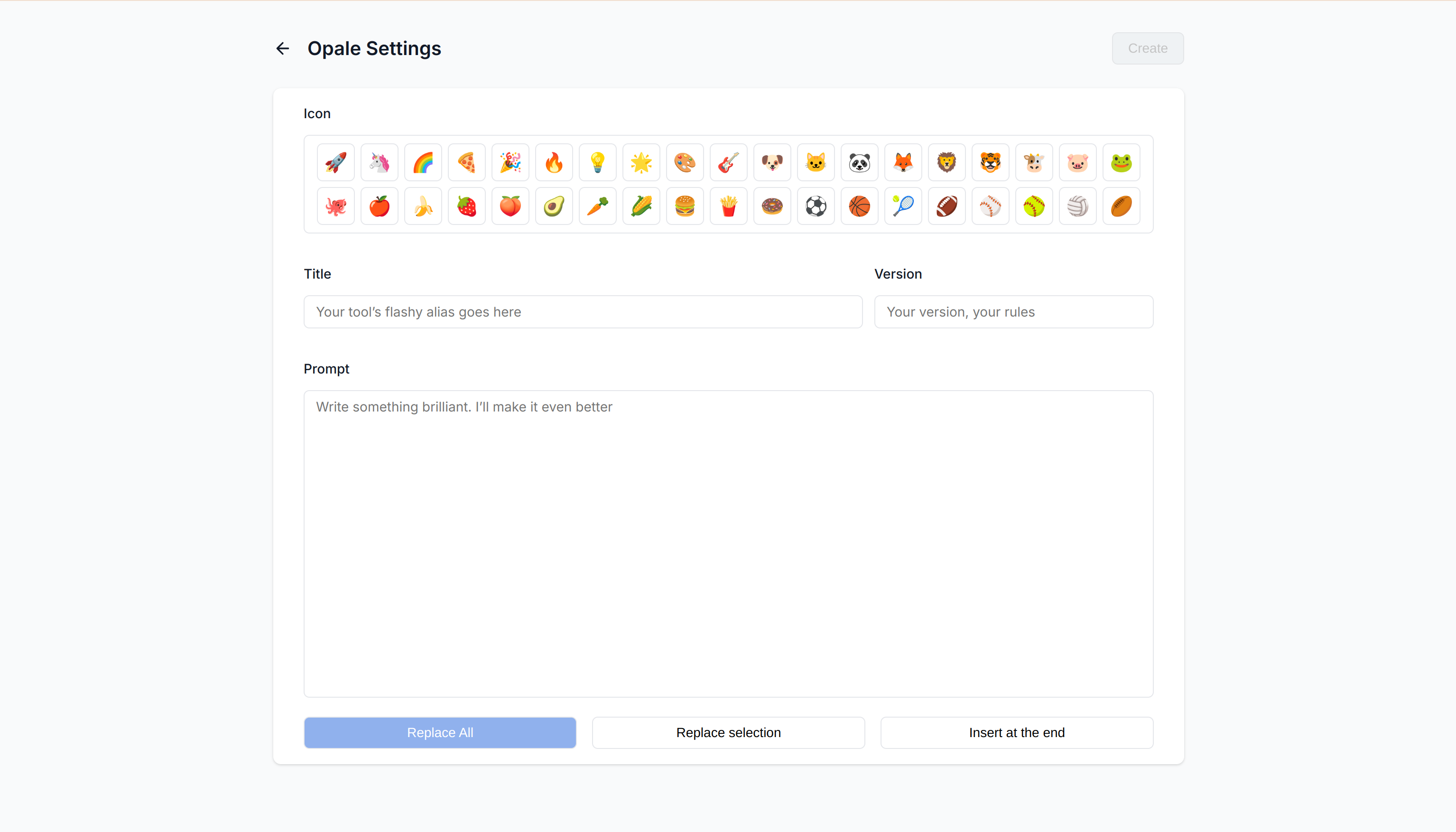The height and width of the screenshot is (832, 1456).
Task: Select the donut emoji icon
Action: (x=772, y=206)
